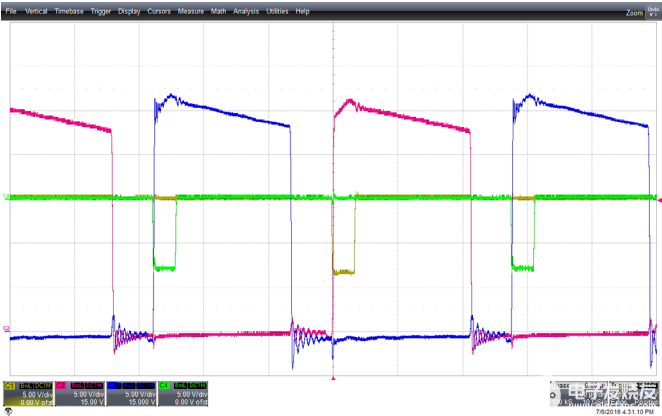Open the Utilities menu

coord(277,10)
